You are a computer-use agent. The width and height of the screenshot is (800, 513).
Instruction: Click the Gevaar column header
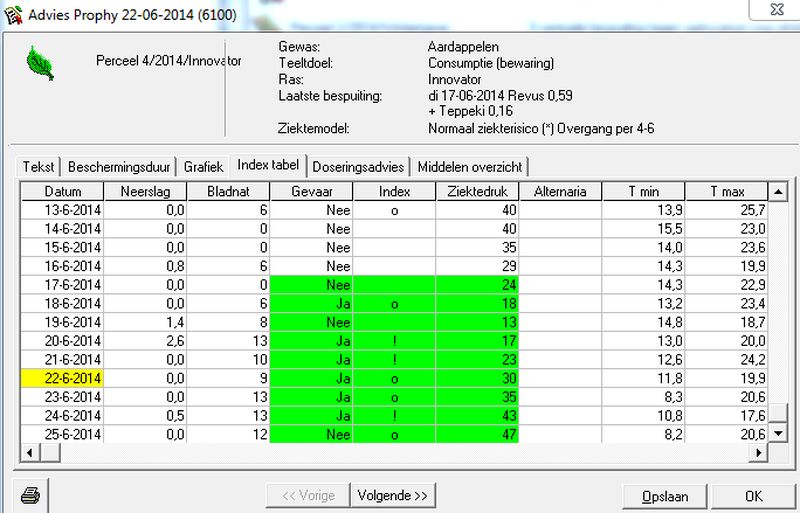click(312, 191)
